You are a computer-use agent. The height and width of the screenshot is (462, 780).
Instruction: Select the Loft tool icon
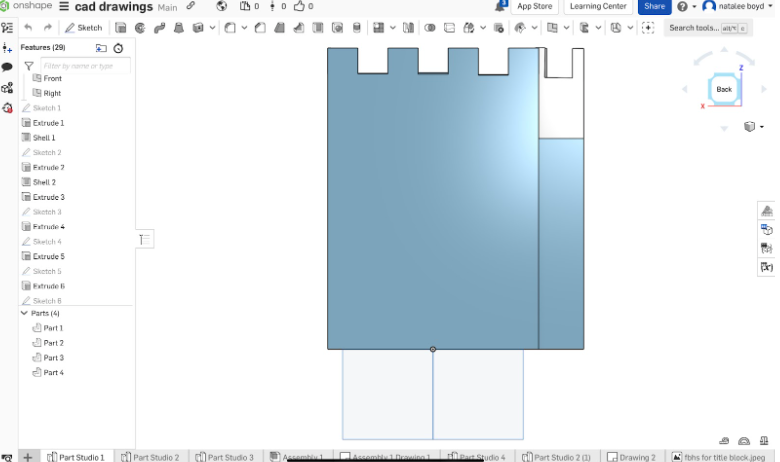pyautogui.click(x=179, y=28)
